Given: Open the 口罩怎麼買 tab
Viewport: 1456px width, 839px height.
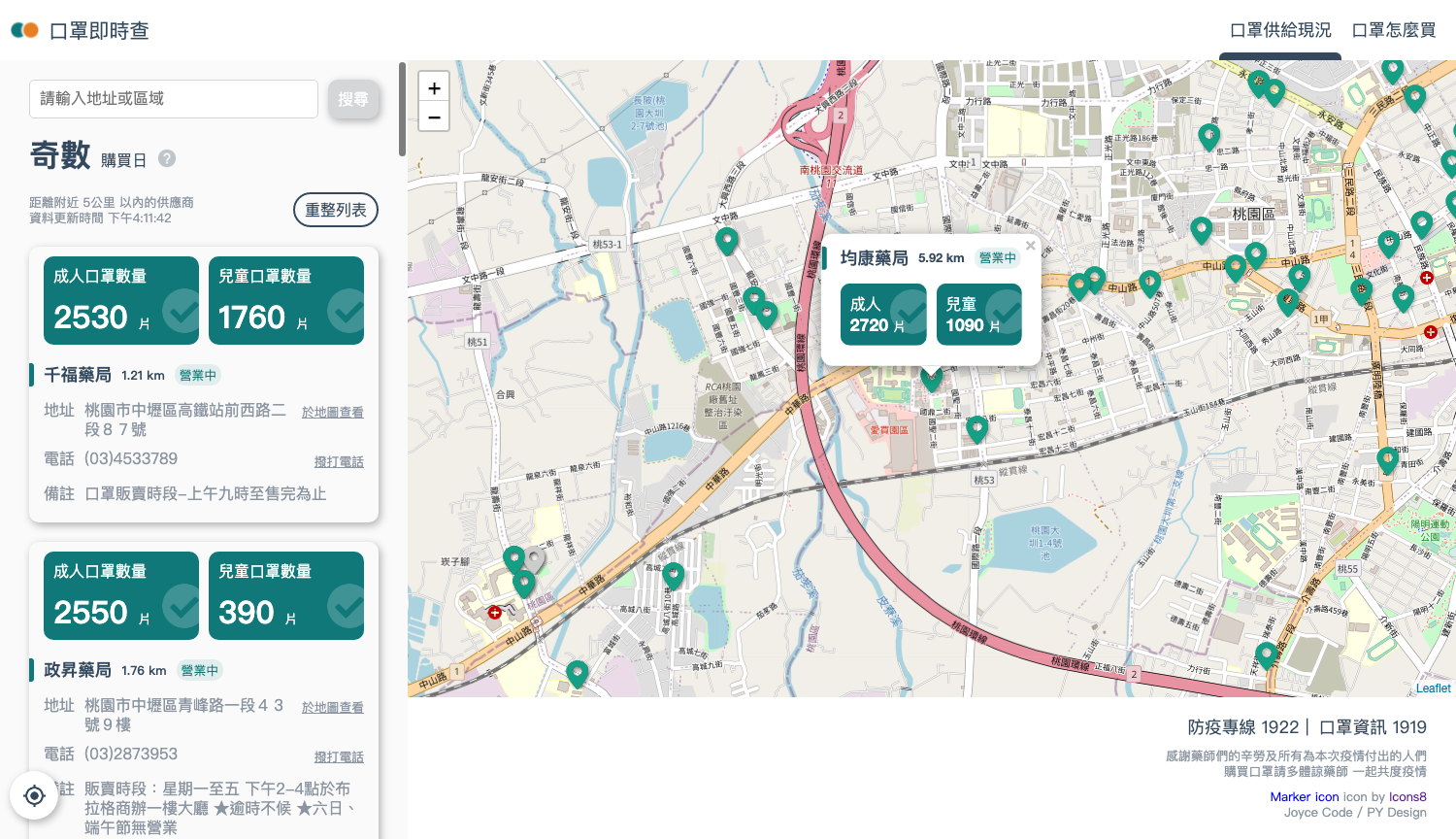Looking at the screenshot, I should click(1394, 30).
